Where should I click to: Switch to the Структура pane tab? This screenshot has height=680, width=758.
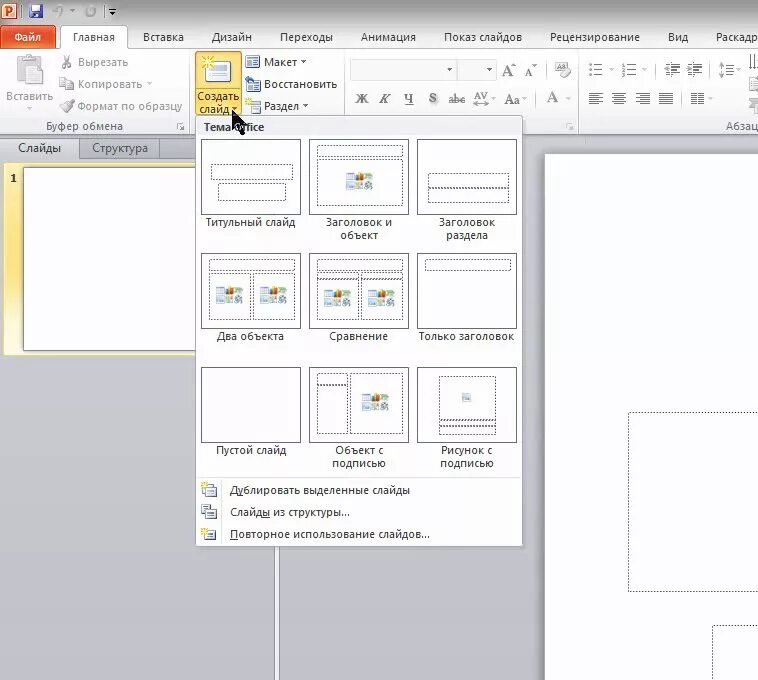(120, 148)
